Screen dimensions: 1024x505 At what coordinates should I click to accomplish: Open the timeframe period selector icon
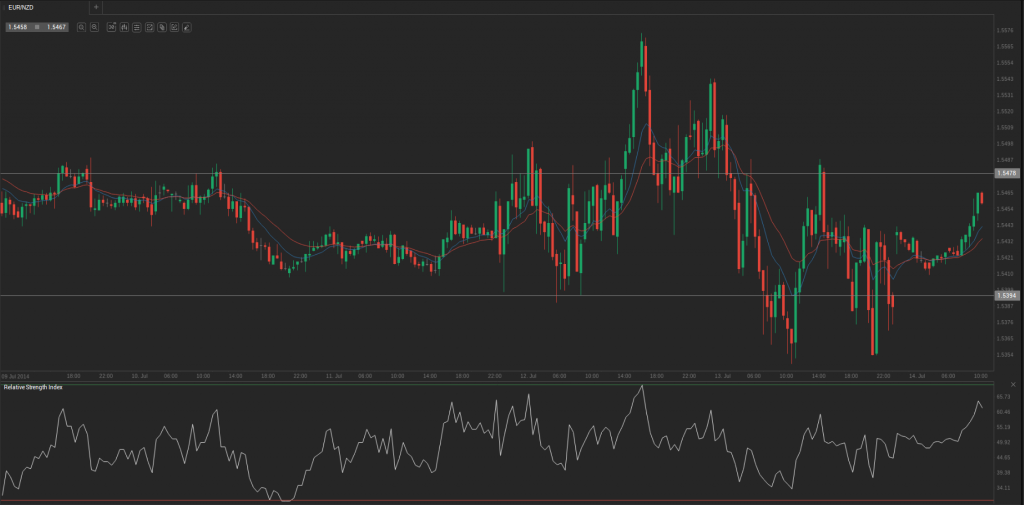click(x=112, y=27)
